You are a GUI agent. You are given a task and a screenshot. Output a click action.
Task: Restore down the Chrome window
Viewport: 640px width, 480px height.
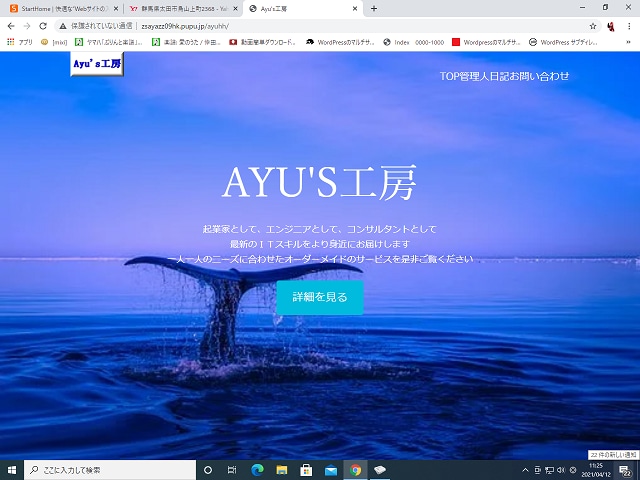point(605,7)
